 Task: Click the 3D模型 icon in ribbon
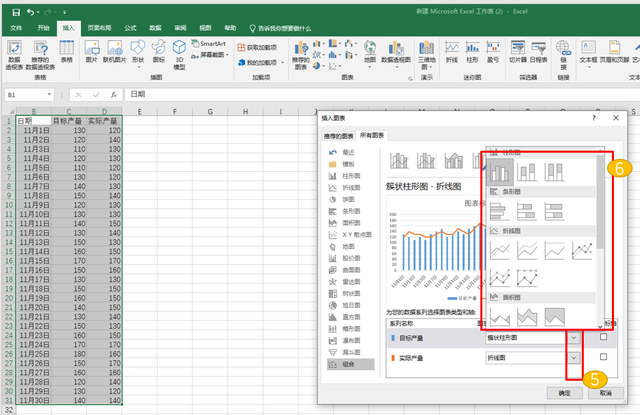coord(179,51)
